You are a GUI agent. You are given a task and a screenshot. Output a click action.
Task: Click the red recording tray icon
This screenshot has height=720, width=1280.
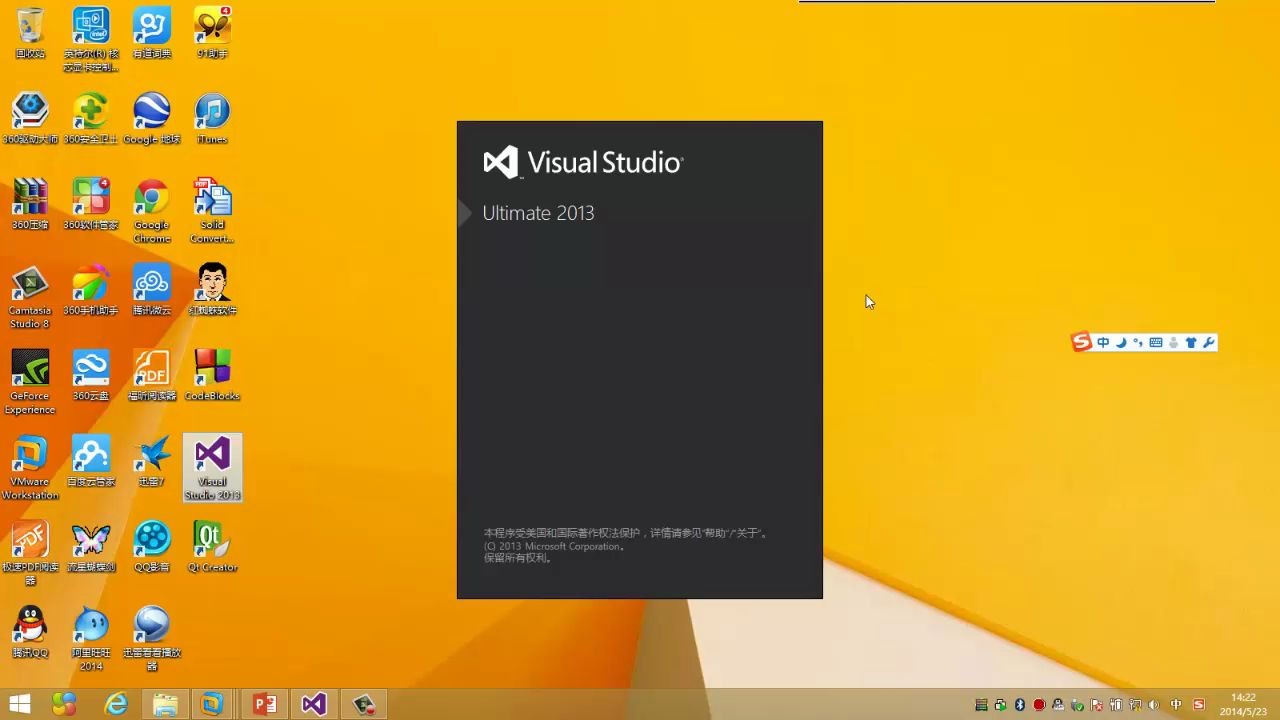click(x=1039, y=705)
